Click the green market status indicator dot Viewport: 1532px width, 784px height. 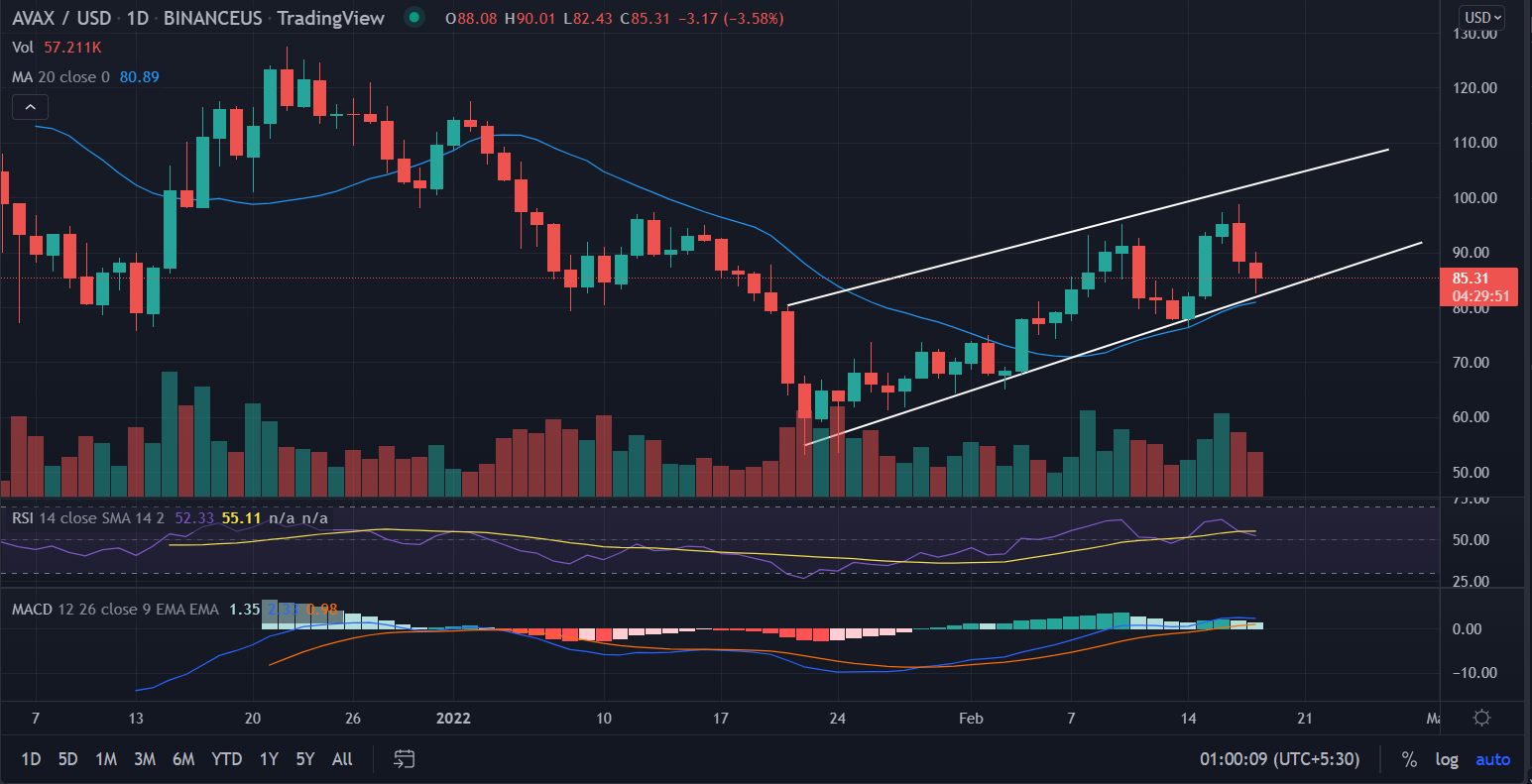(414, 18)
